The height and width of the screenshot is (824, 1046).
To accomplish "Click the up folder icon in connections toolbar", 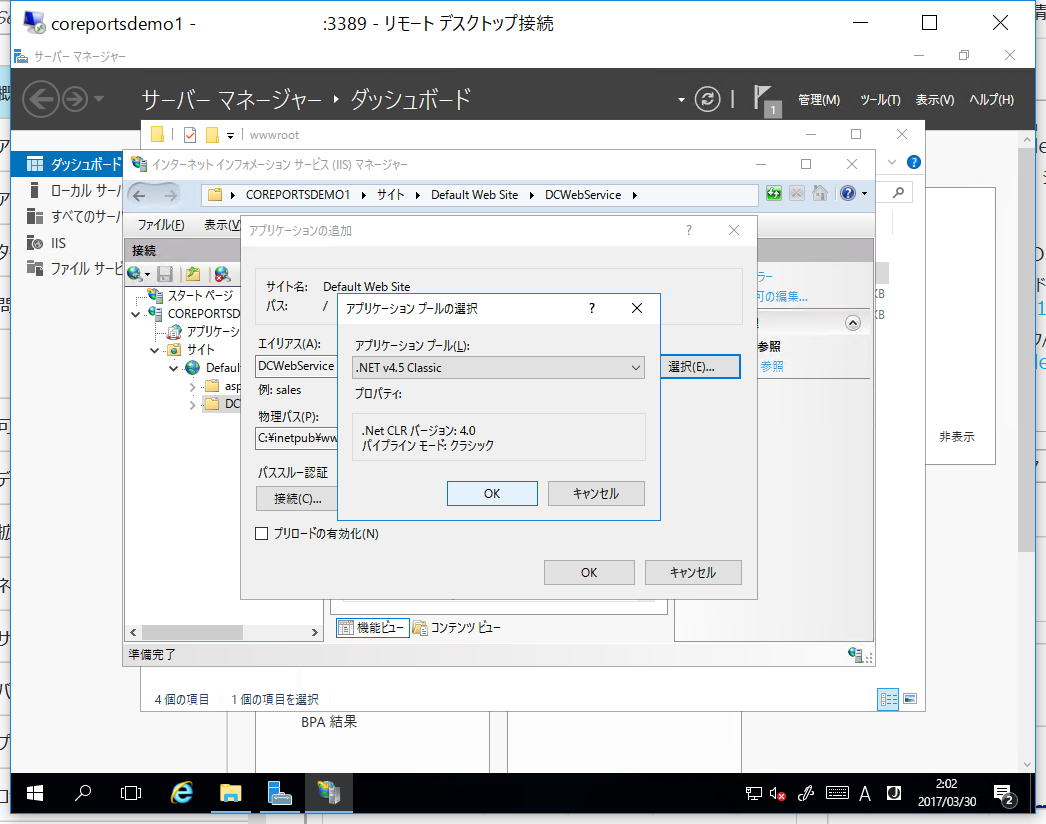I will (x=193, y=274).
